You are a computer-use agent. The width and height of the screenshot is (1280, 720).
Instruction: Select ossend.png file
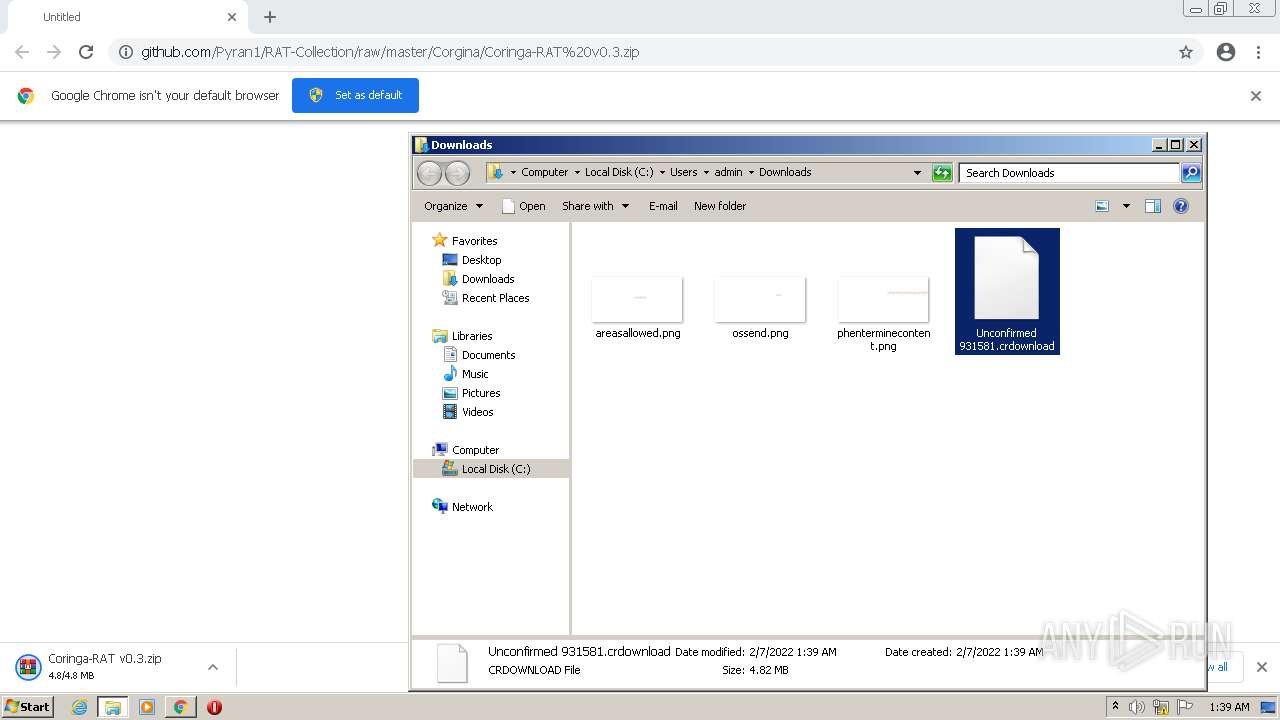click(x=760, y=308)
